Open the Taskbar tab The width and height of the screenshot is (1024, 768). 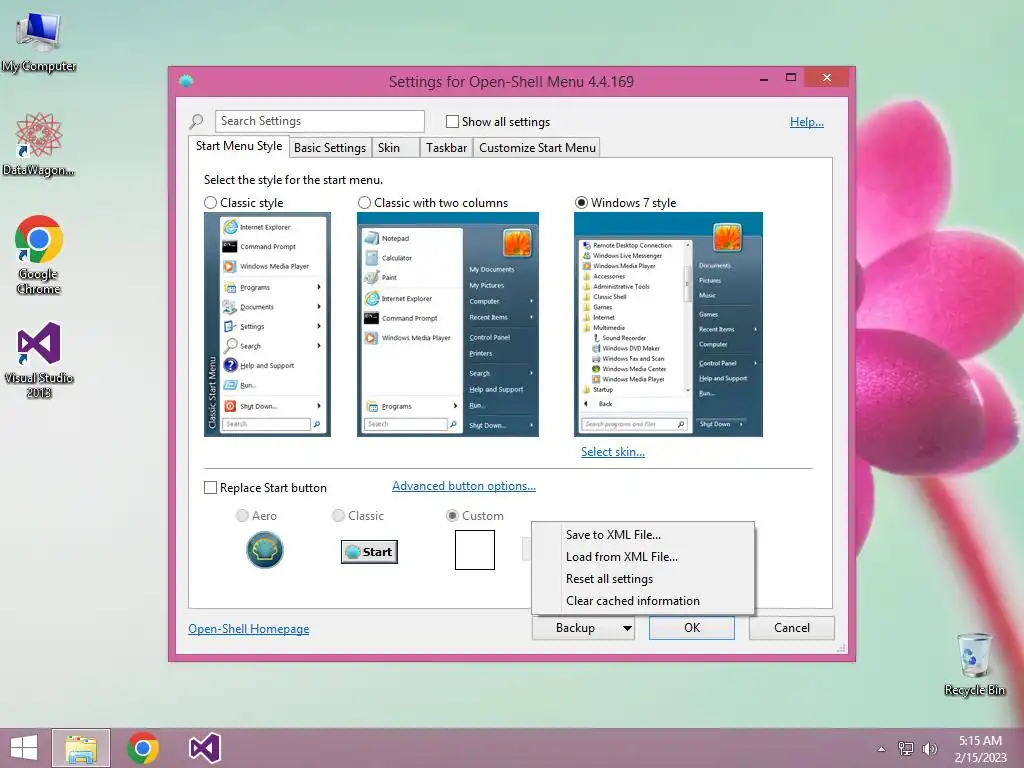click(446, 148)
